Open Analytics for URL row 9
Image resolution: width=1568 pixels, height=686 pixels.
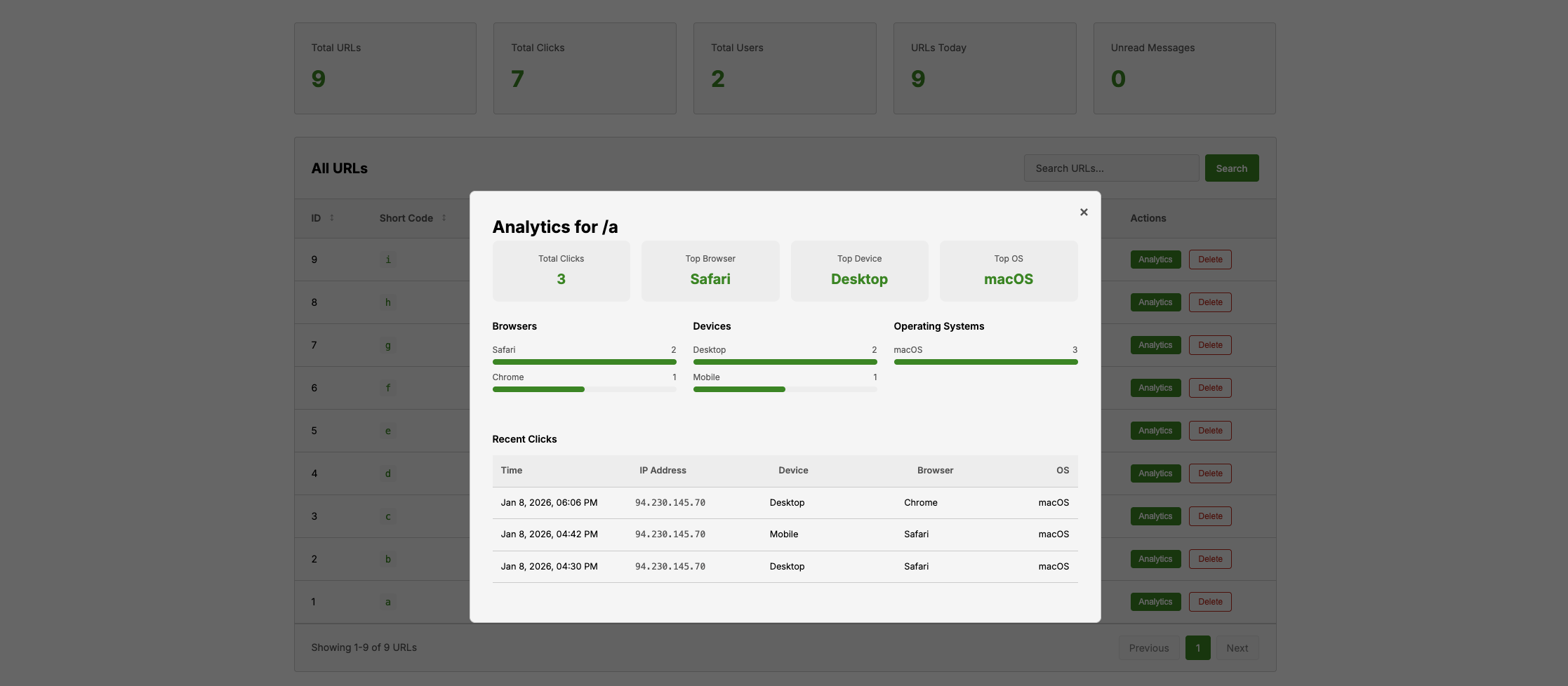(x=1155, y=260)
